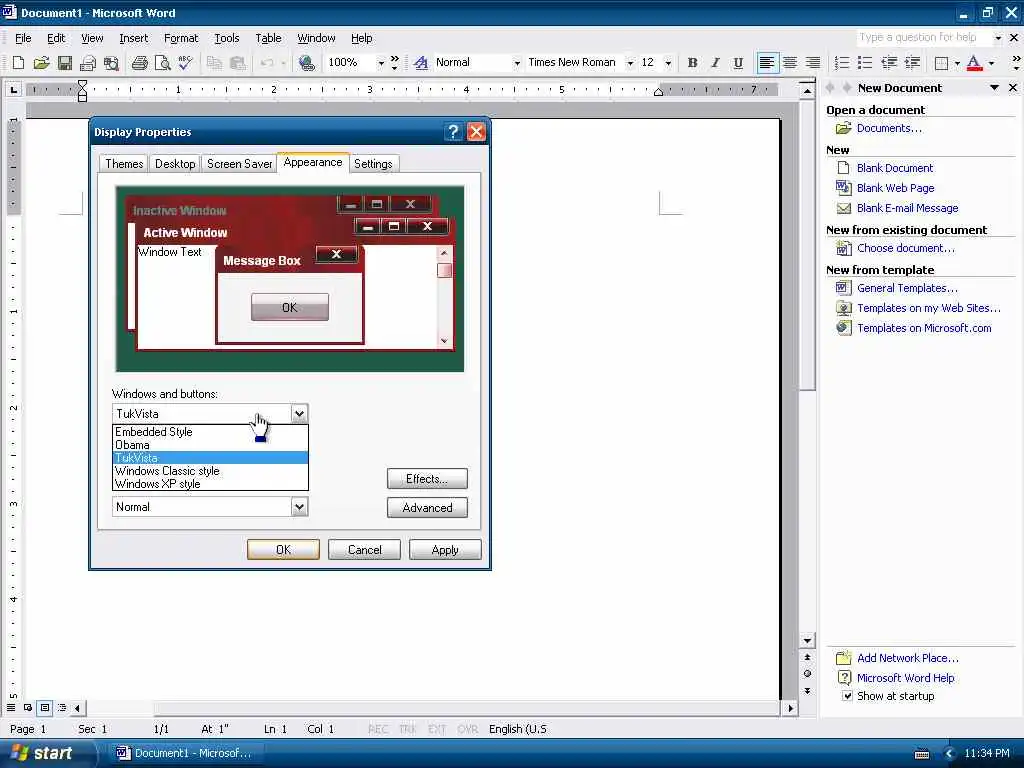The height and width of the screenshot is (768, 1024).
Task: Click the E-mail toolbar icon
Action: point(88,63)
